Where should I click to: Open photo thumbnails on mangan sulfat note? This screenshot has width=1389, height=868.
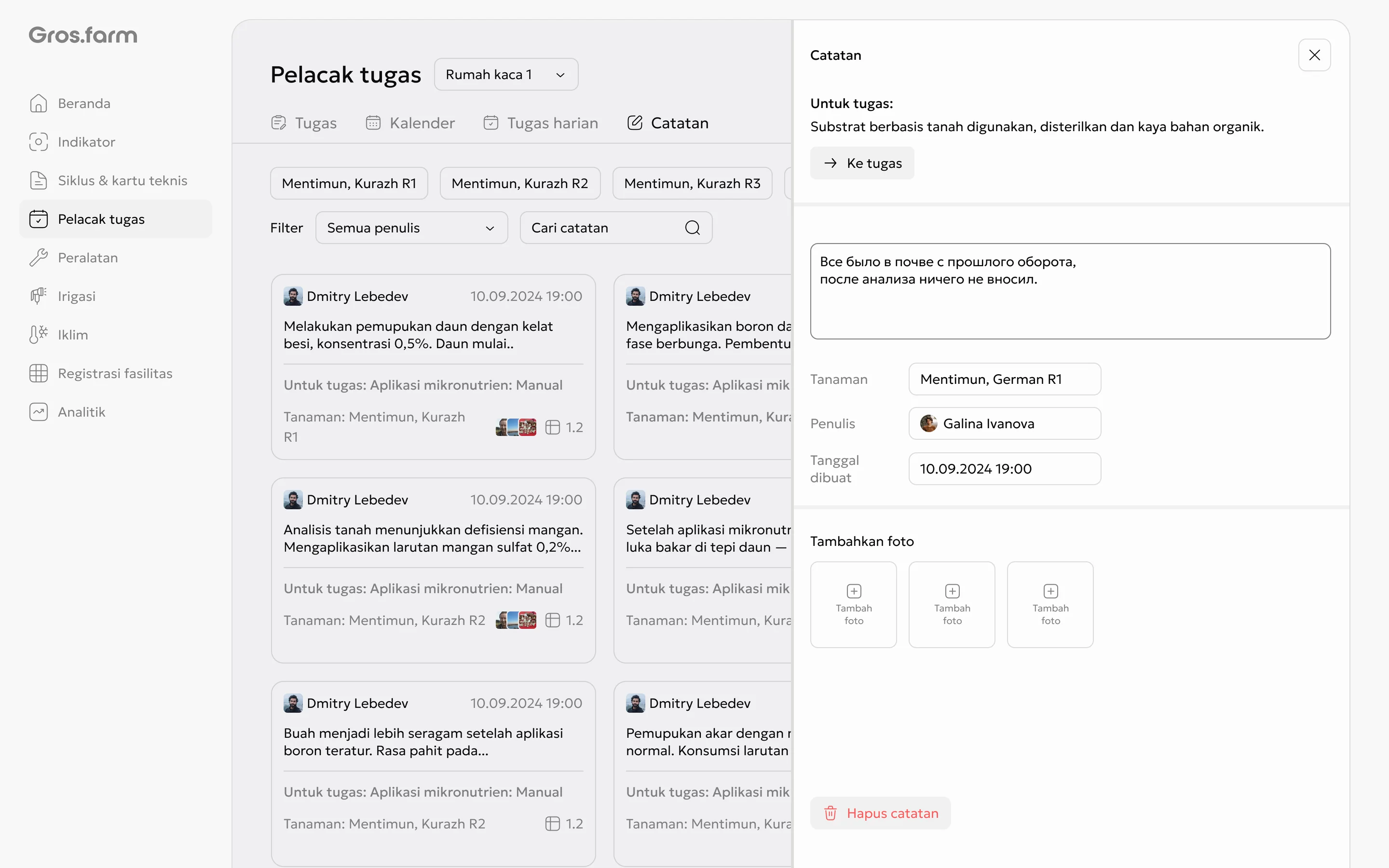(516, 620)
